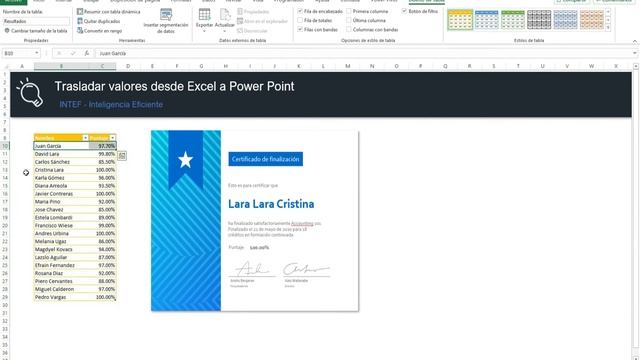This screenshot has width=640, height=360.
Task: Select cell Cristina Lara
Action: [x=61, y=170]
